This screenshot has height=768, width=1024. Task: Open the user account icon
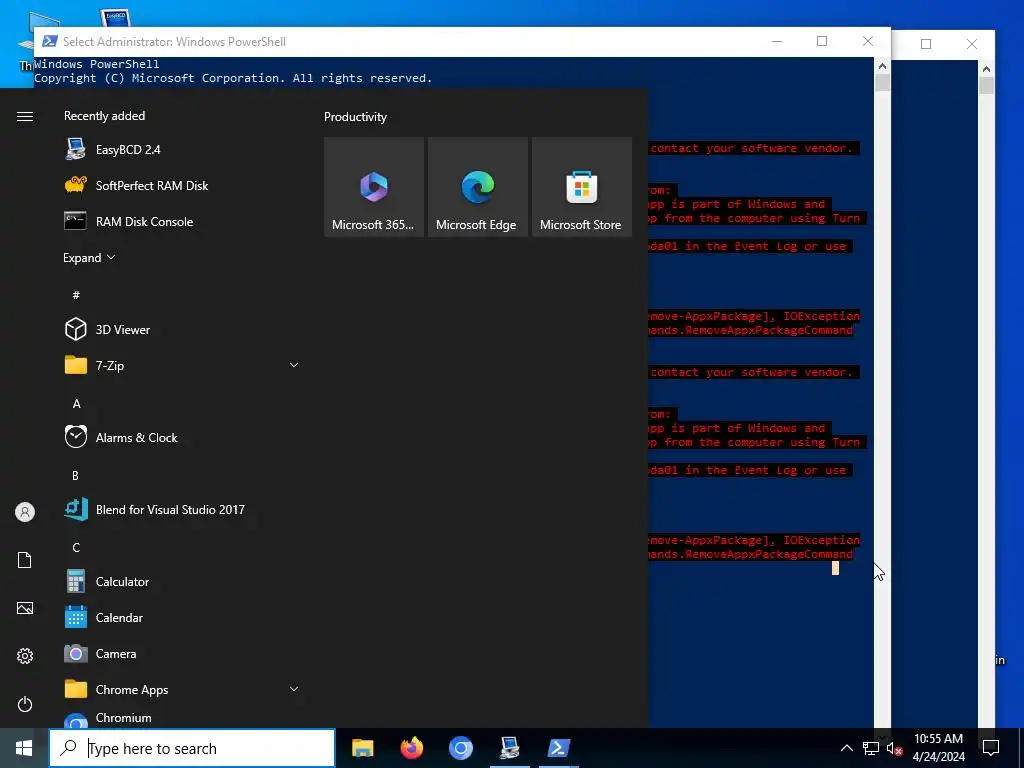click(25, 512)
